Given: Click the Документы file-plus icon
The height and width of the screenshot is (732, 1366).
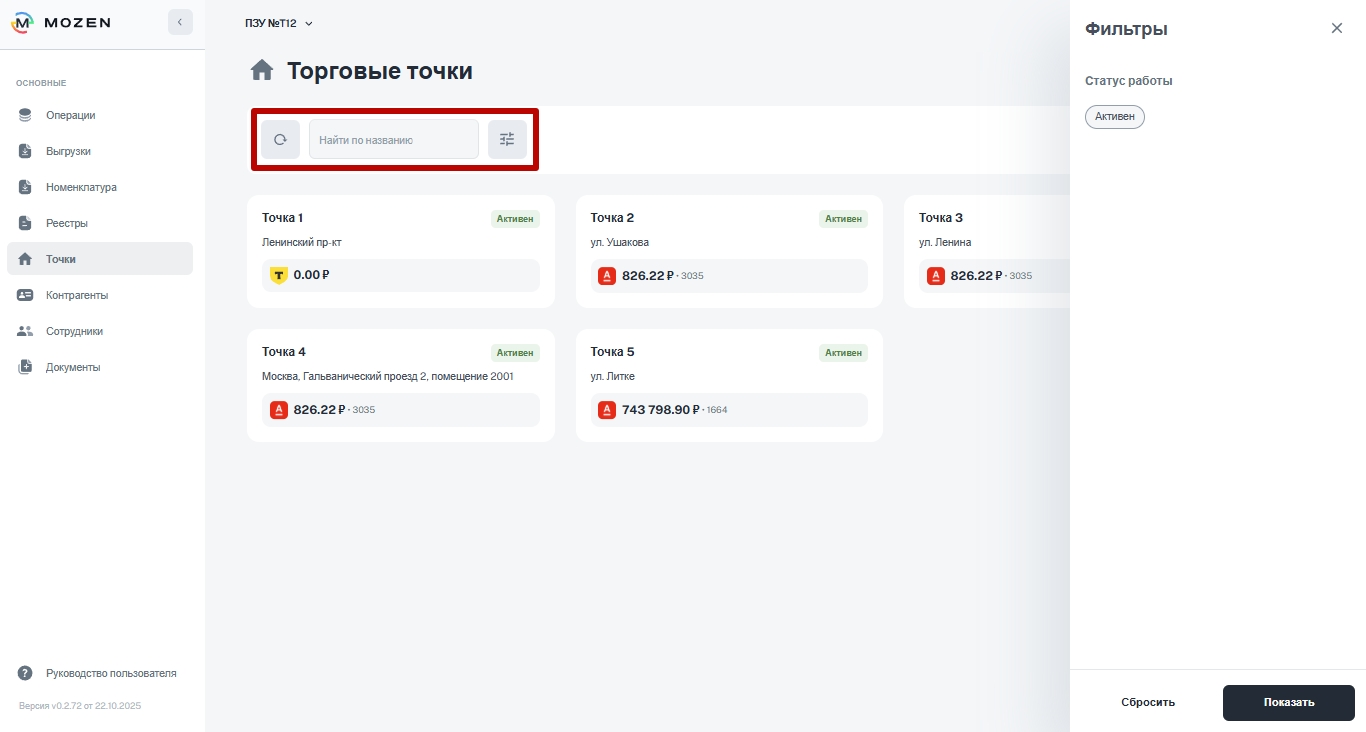Looking at the screenshot, I should 25,367.
